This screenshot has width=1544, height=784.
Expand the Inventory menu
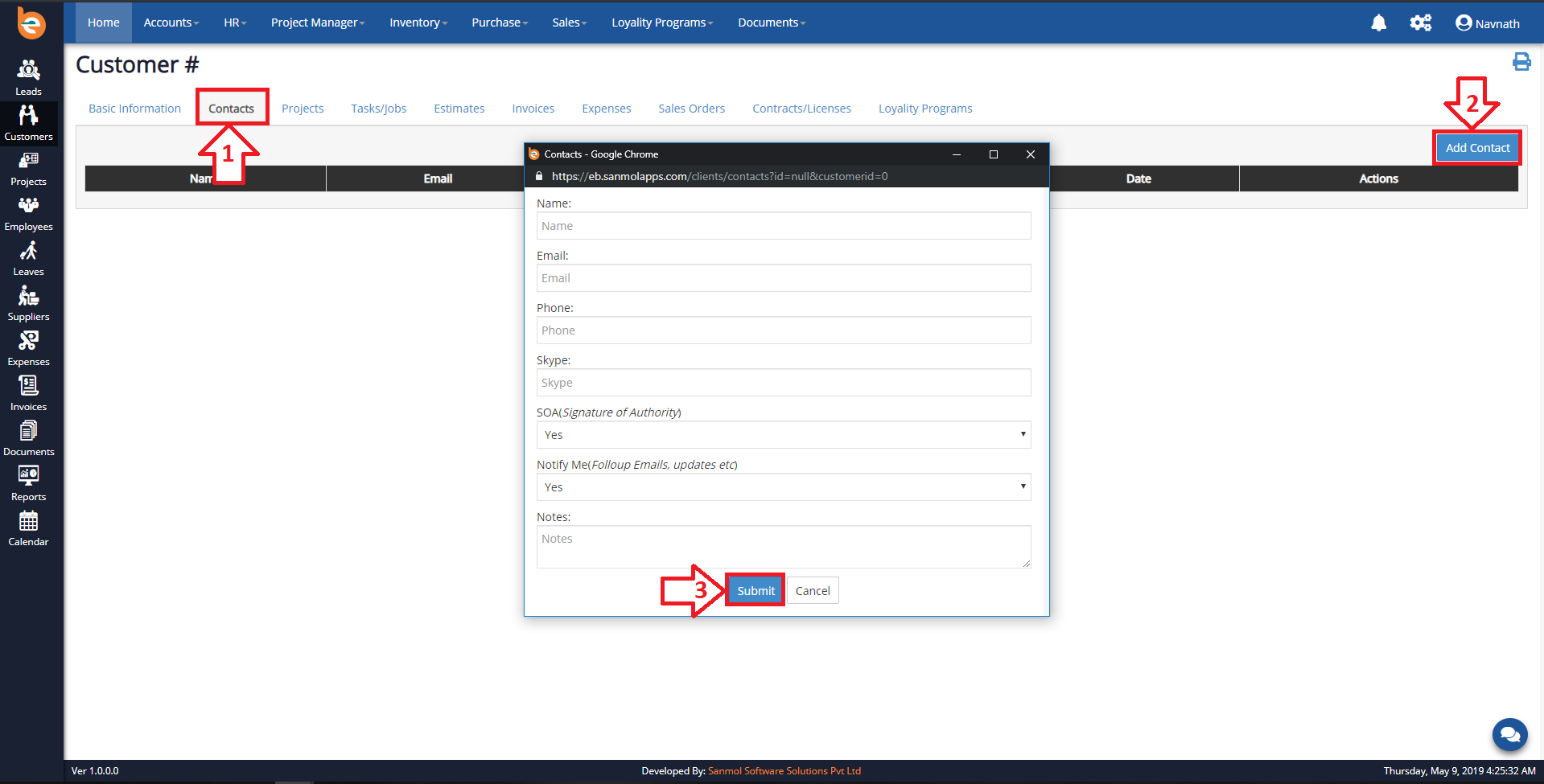[418, 23]
